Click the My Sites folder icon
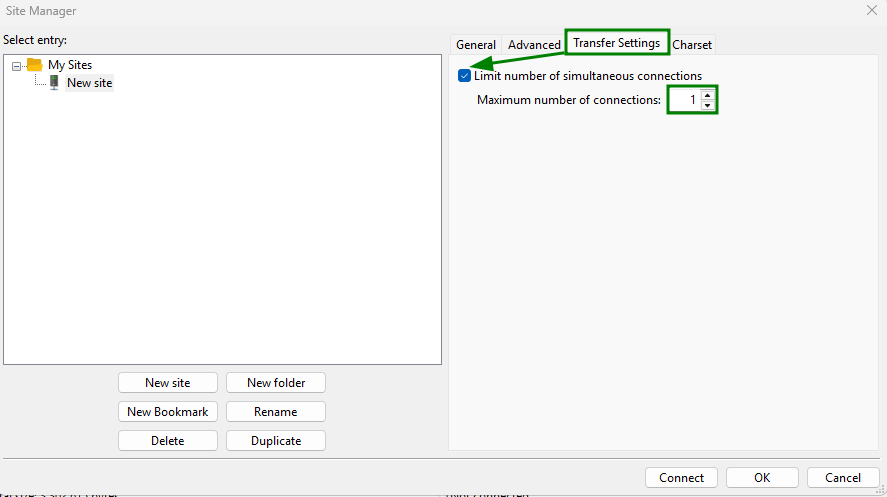The height and width of the screenshot is (497, 887). coord(34,65)
